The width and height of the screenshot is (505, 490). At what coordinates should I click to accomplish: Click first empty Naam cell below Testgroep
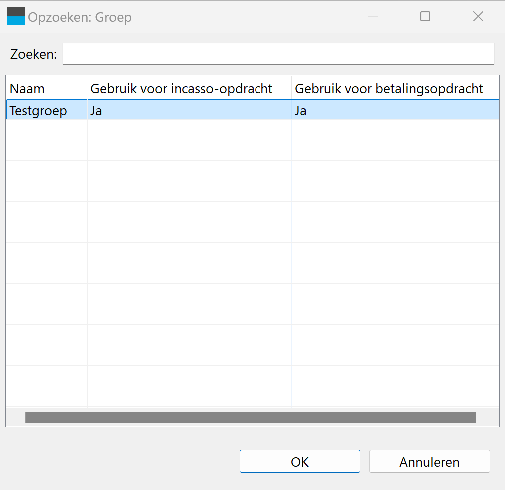click(x=47, y=140)
